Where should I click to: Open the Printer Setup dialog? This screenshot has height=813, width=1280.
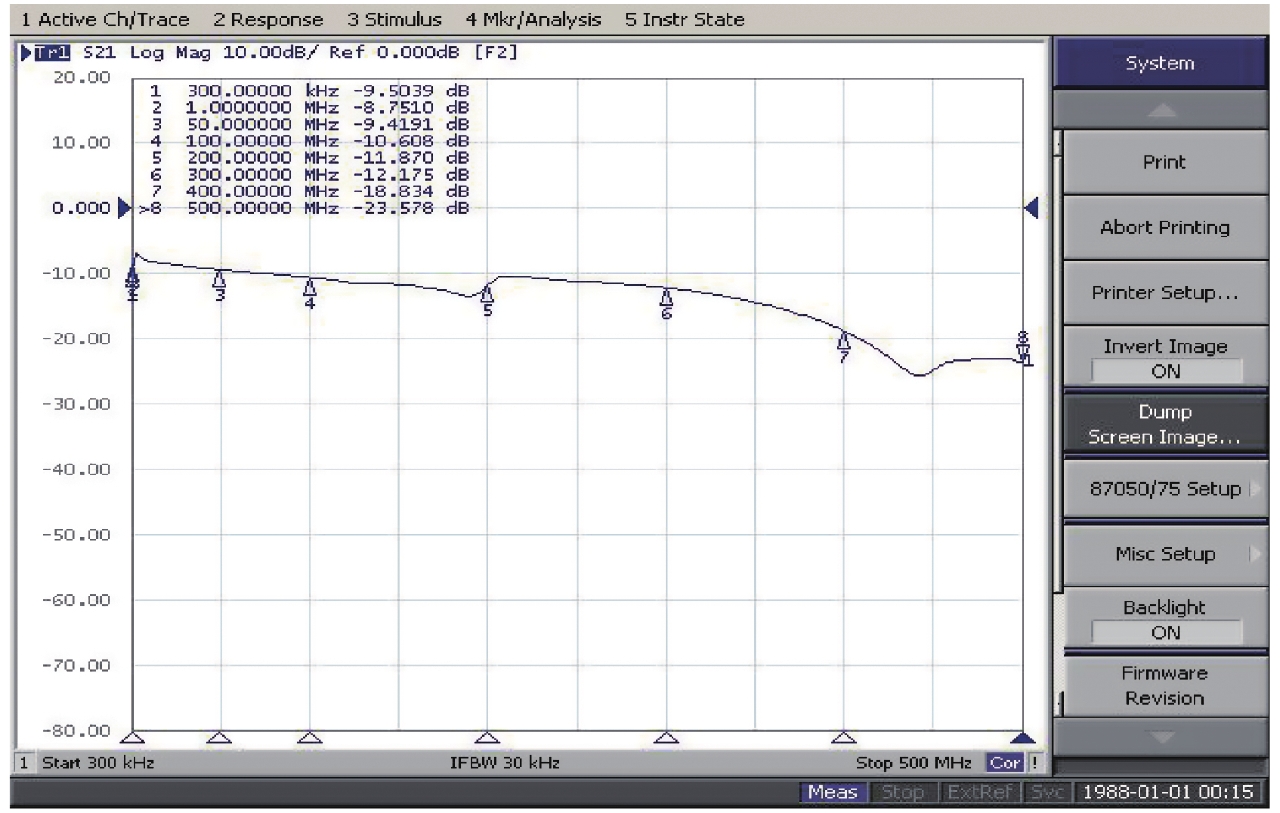coord(1165,293)
